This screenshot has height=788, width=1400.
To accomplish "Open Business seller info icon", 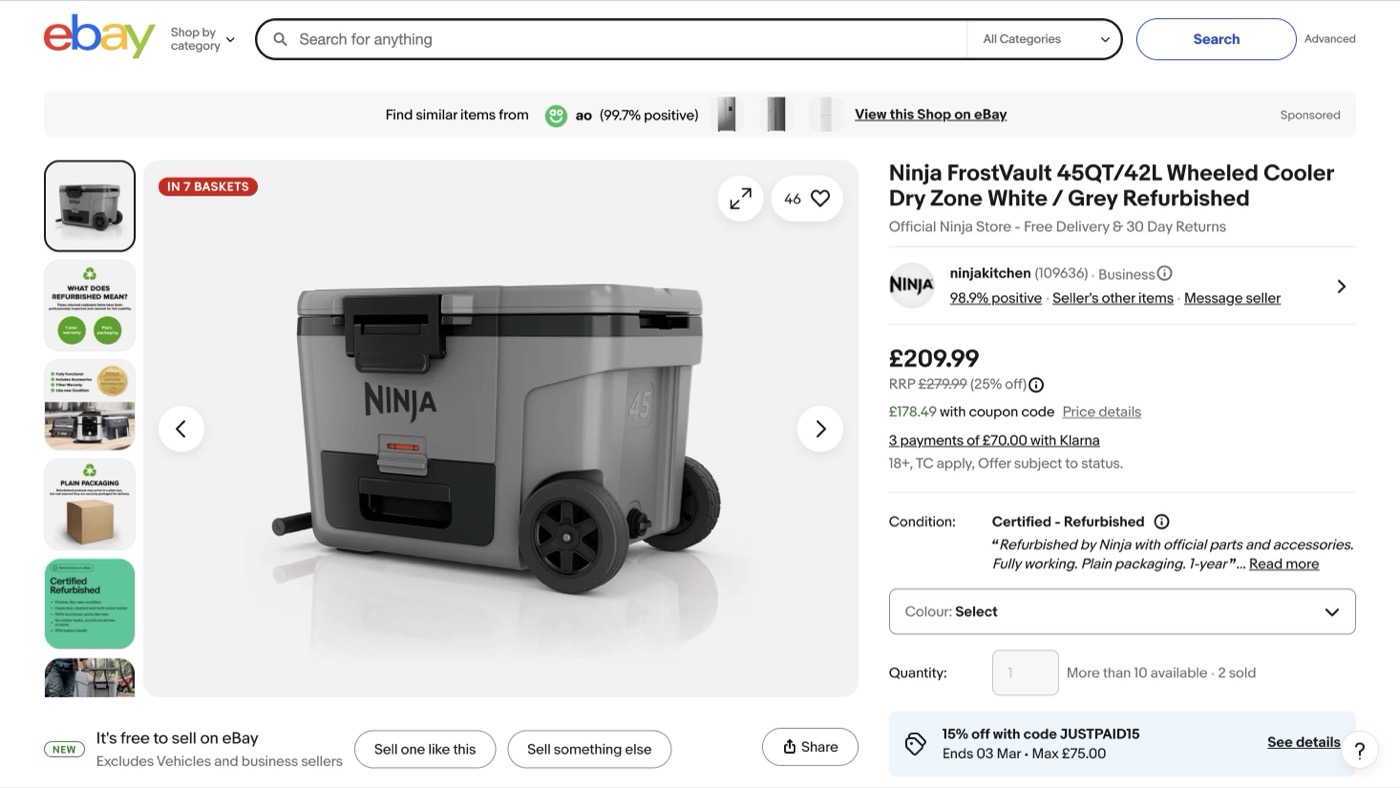I will (x=1165, y=273).
